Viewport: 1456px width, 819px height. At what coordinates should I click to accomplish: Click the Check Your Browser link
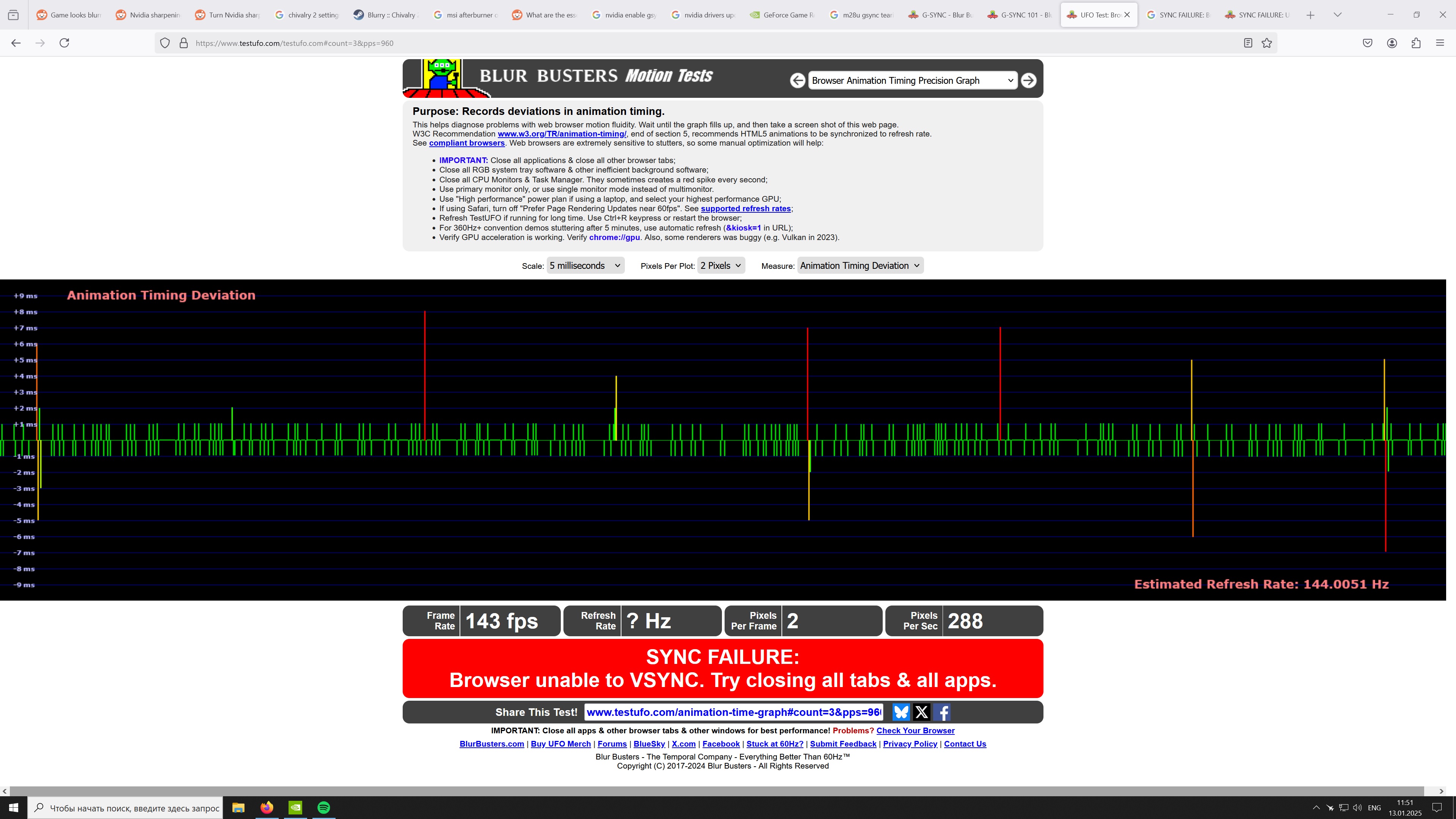click(915, 730)
